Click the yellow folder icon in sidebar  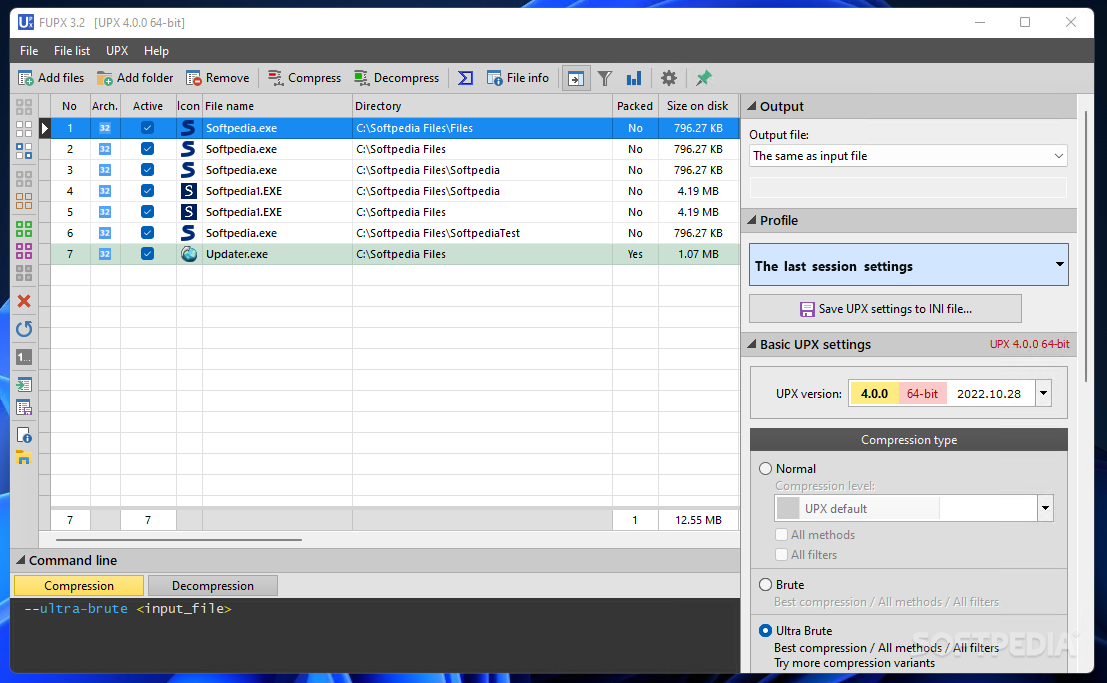tap(24, 458)
